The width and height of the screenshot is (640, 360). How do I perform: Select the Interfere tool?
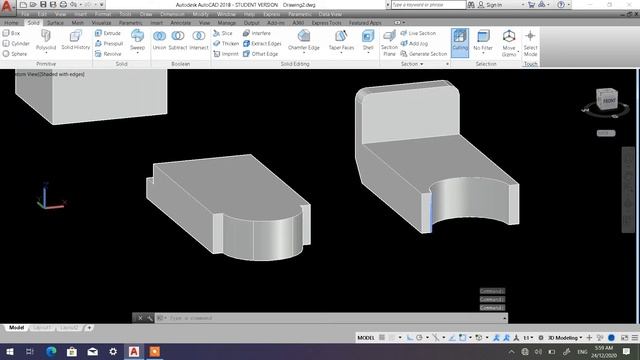tap(257, 33)
